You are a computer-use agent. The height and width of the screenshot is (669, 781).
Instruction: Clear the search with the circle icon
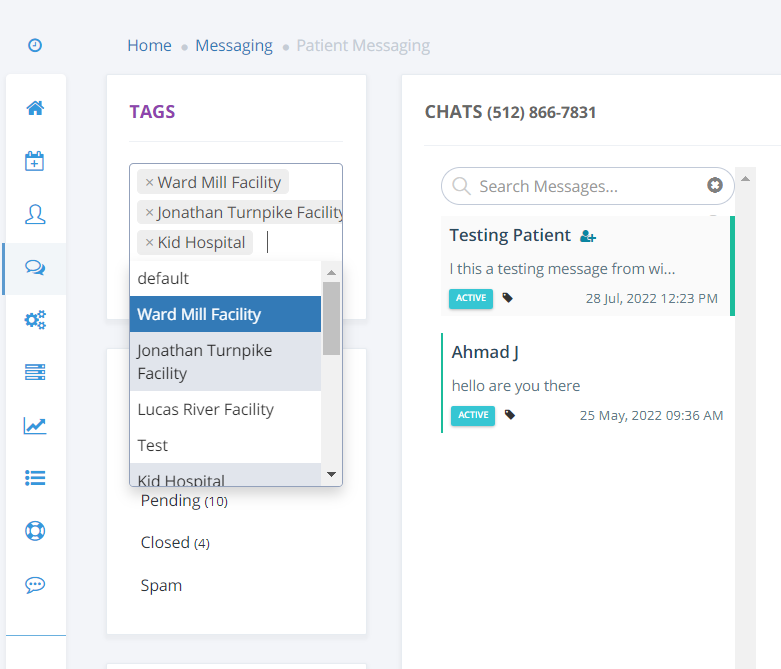pos(715,185)
